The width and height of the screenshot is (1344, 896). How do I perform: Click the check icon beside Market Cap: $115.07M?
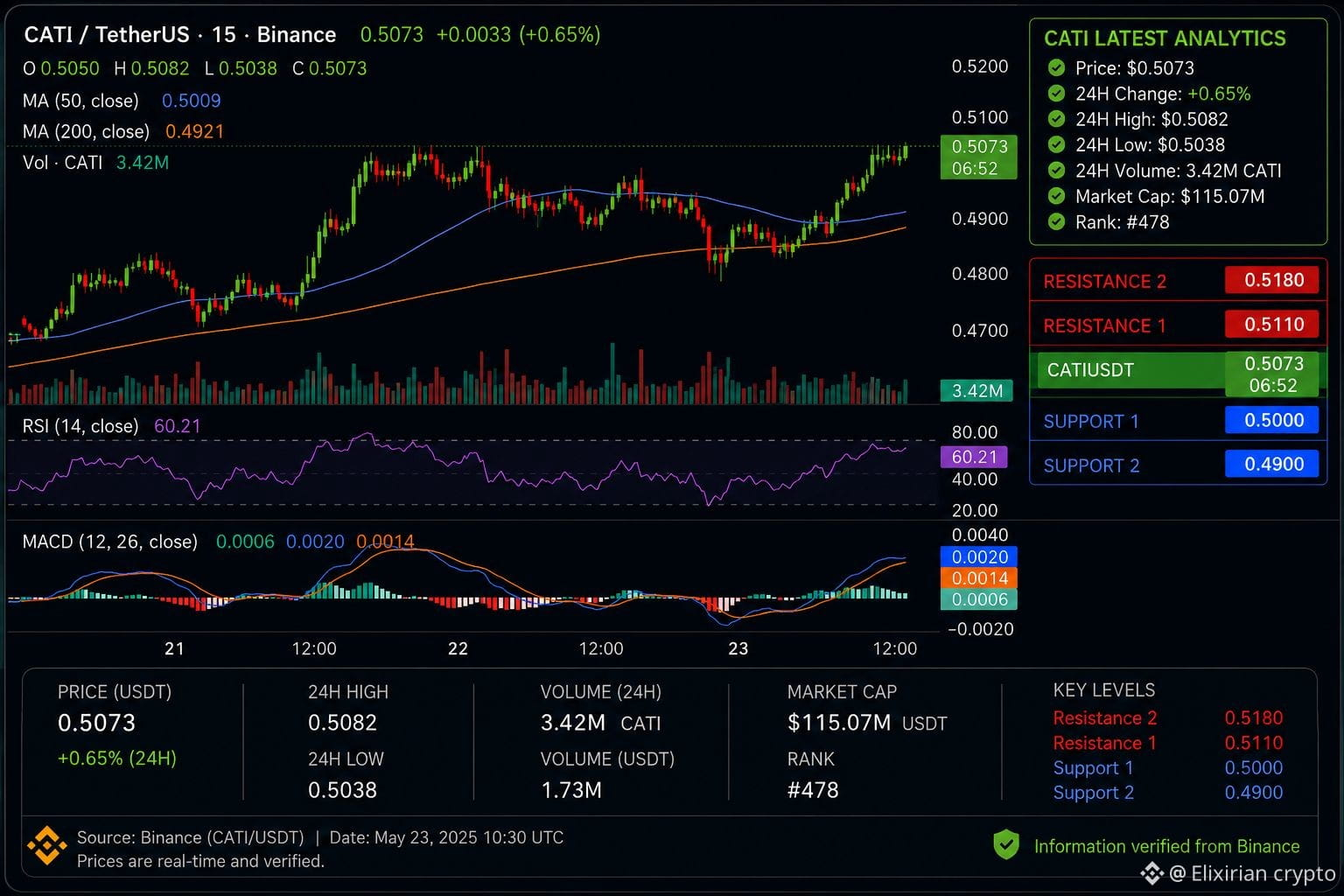point(1057,196)
